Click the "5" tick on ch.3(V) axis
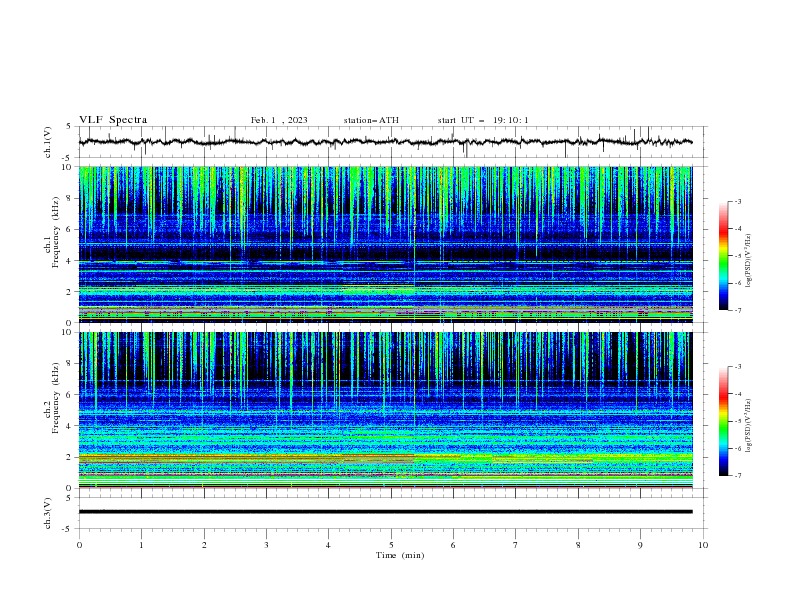Viewport: 792px width, 612px height. click(70, 498)
